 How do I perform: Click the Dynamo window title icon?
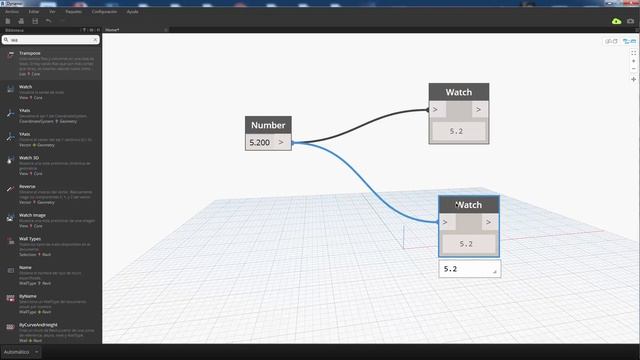(2, 3)
